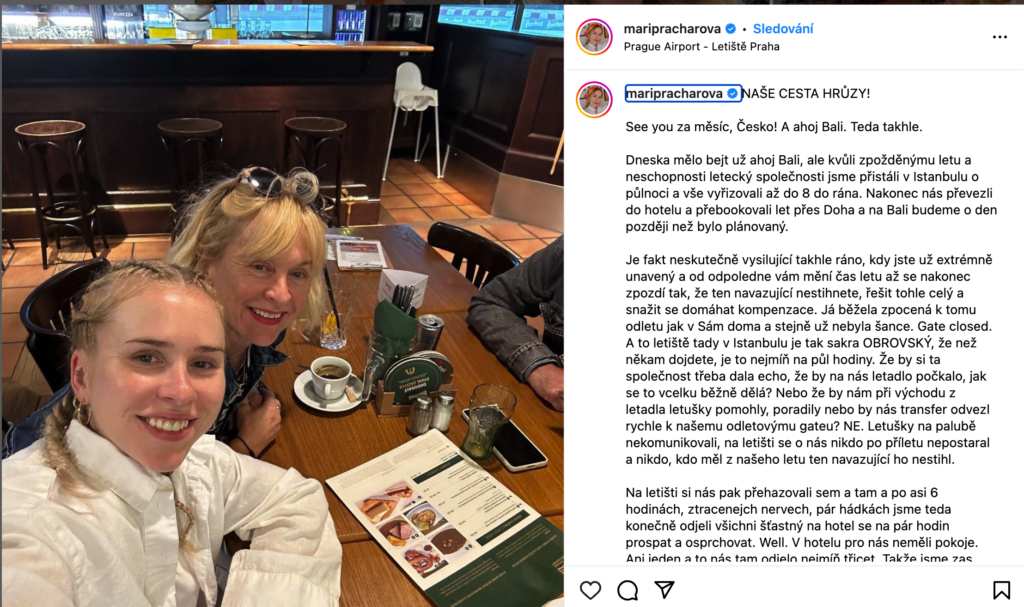Image resolution: width=1024 pixels, height=607 pixels.
Task: Click the caption profile avatar
Action: [594, 100]
